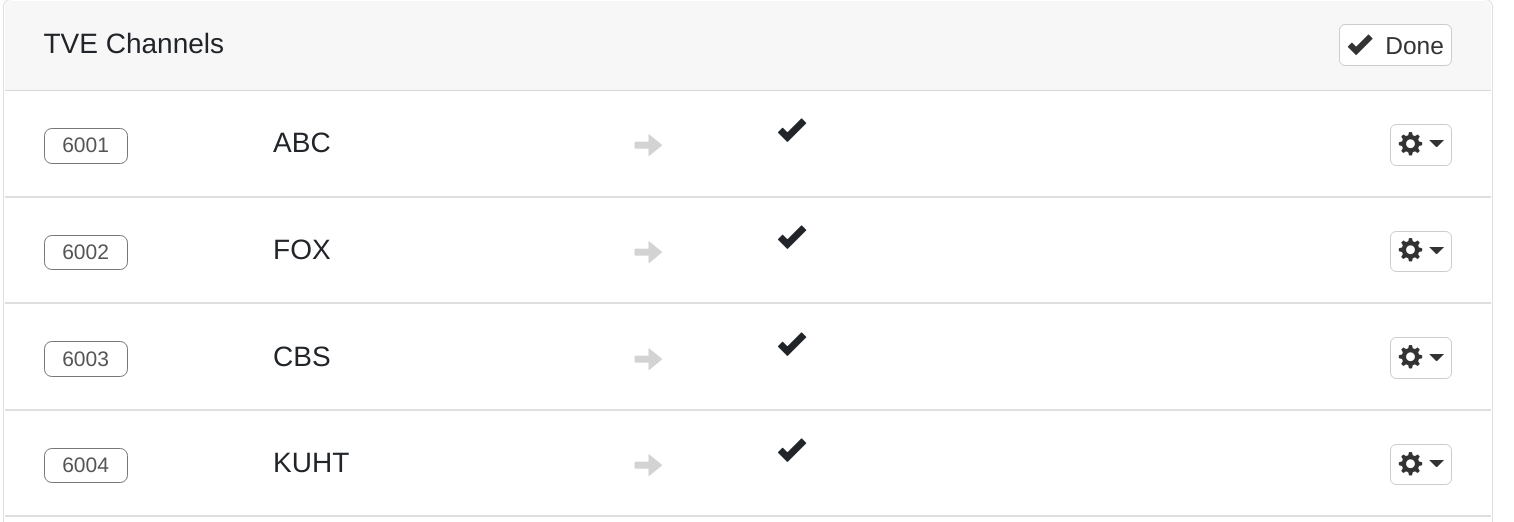Select channel number badge 6003

pos(86,359)
